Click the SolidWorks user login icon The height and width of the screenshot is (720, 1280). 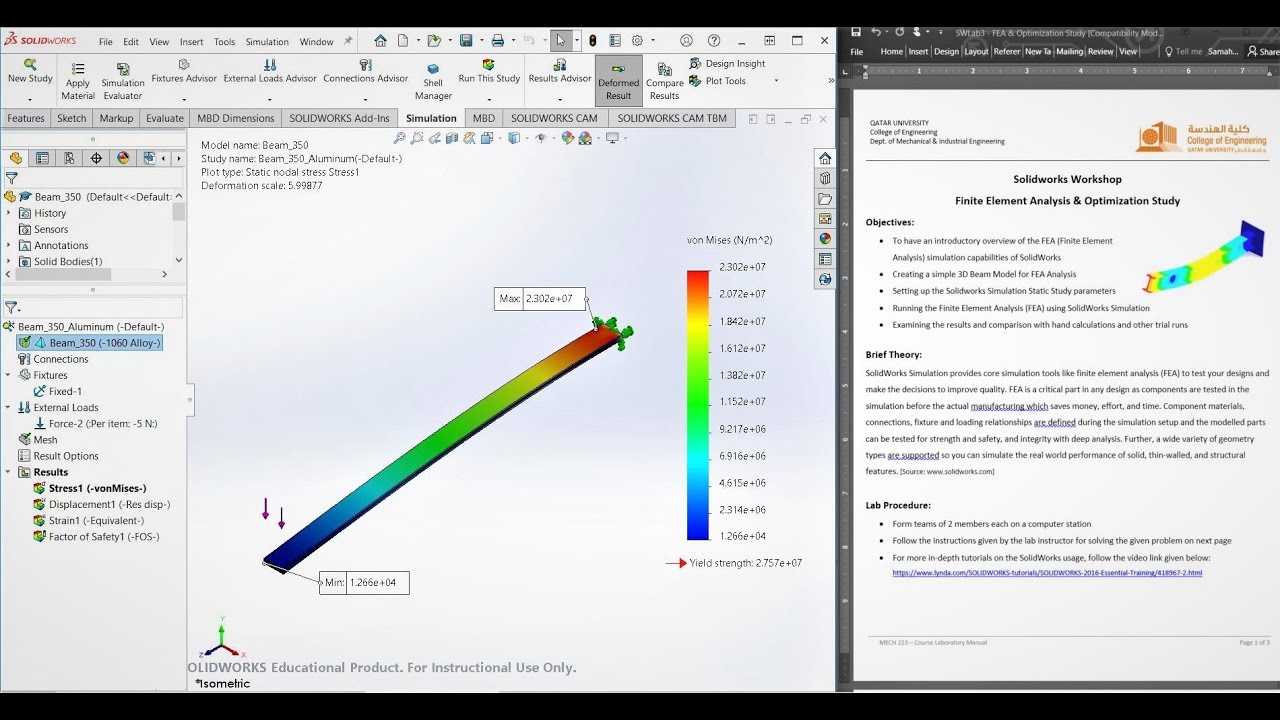pos(686,41)
